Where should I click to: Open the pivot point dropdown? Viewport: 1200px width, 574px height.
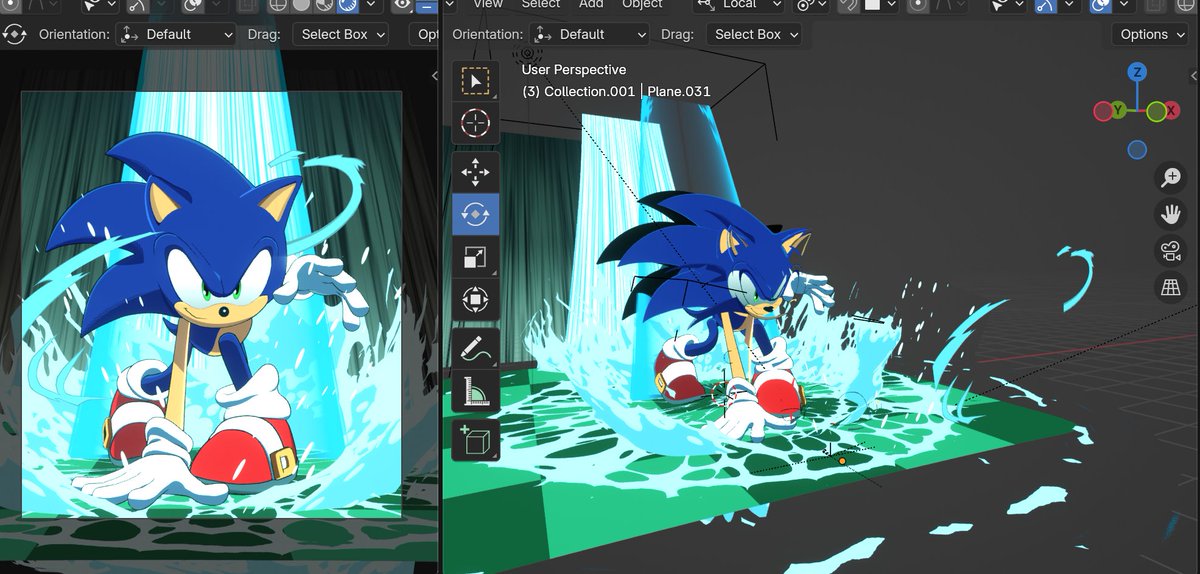pyautogui.click(x=810, y=4)
